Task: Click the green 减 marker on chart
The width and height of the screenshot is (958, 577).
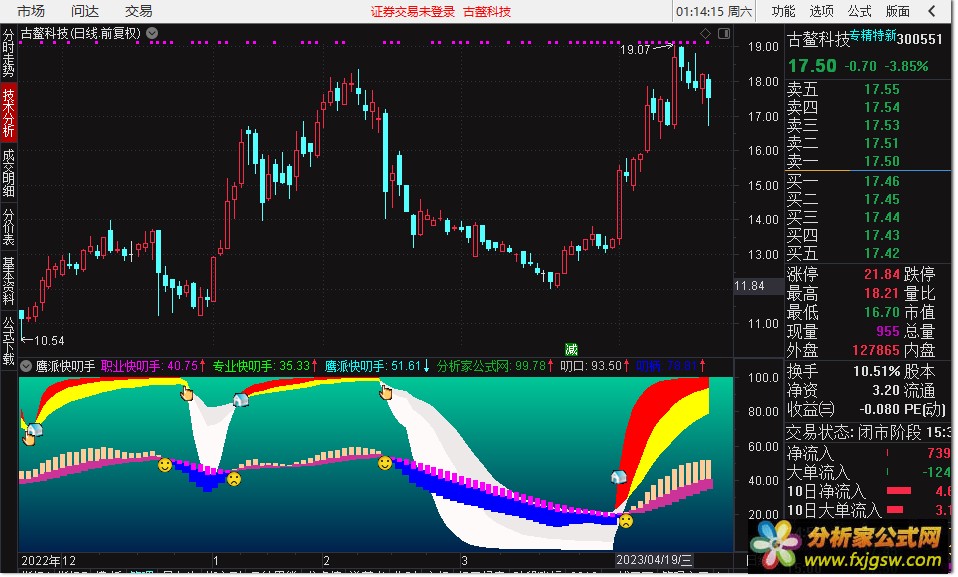Action: [x=571, y=349]
